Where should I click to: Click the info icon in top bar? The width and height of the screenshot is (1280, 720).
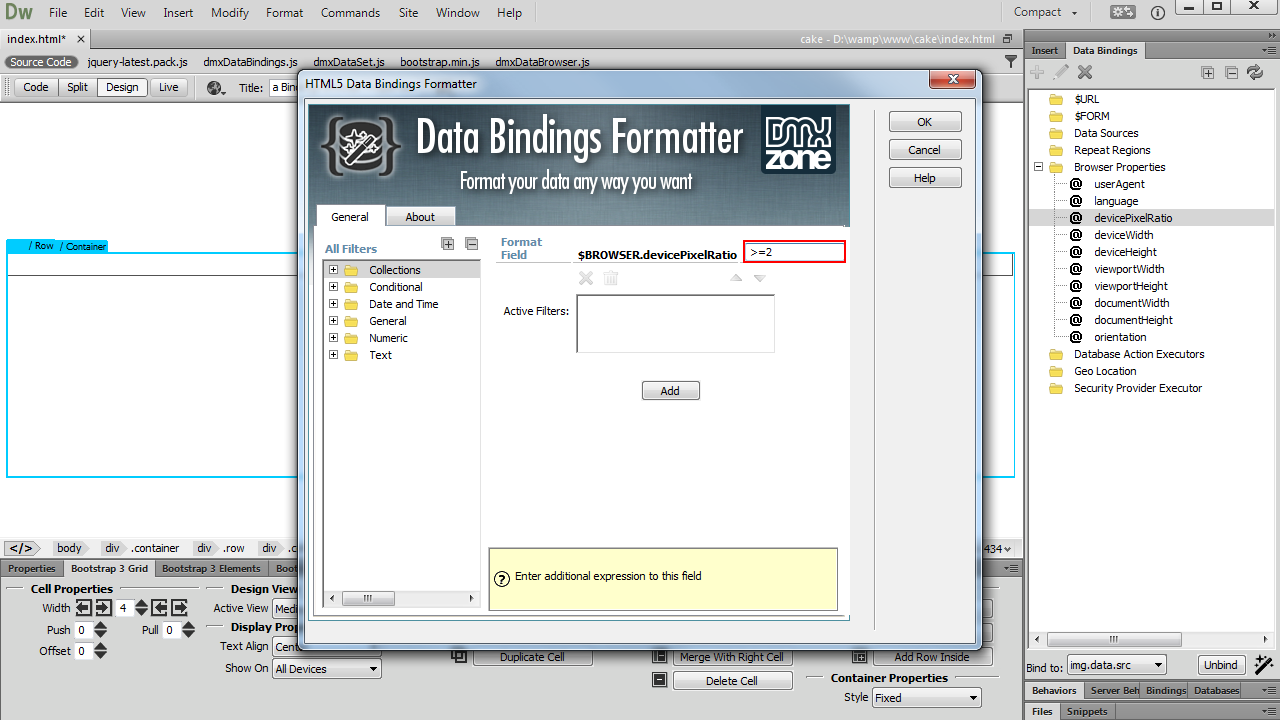pos(1157,13)
